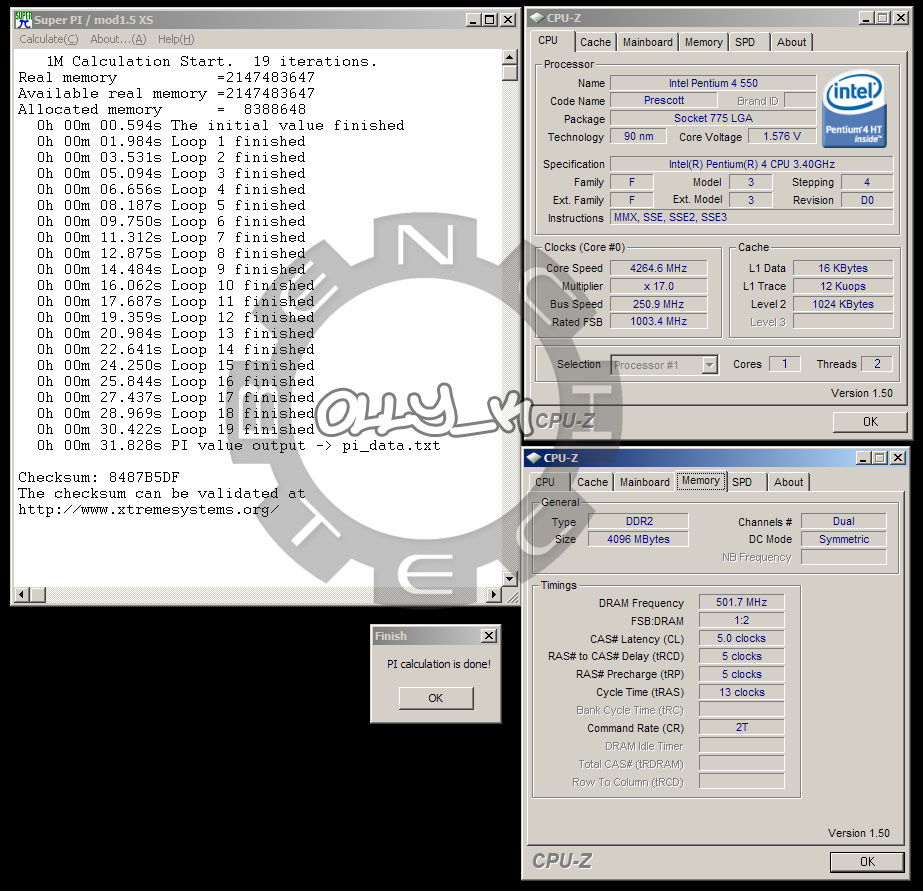
Task: Click the Channels # Dual field
Action: [x=843, y=521]
